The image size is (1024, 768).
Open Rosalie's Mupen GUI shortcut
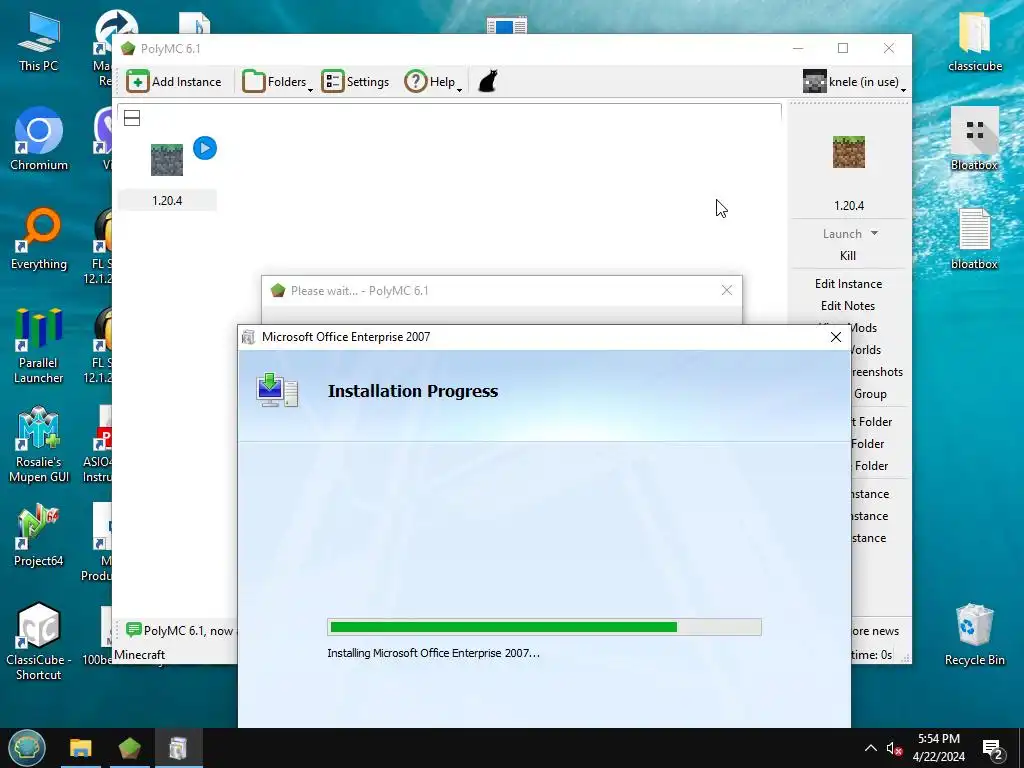pos(39,445)
